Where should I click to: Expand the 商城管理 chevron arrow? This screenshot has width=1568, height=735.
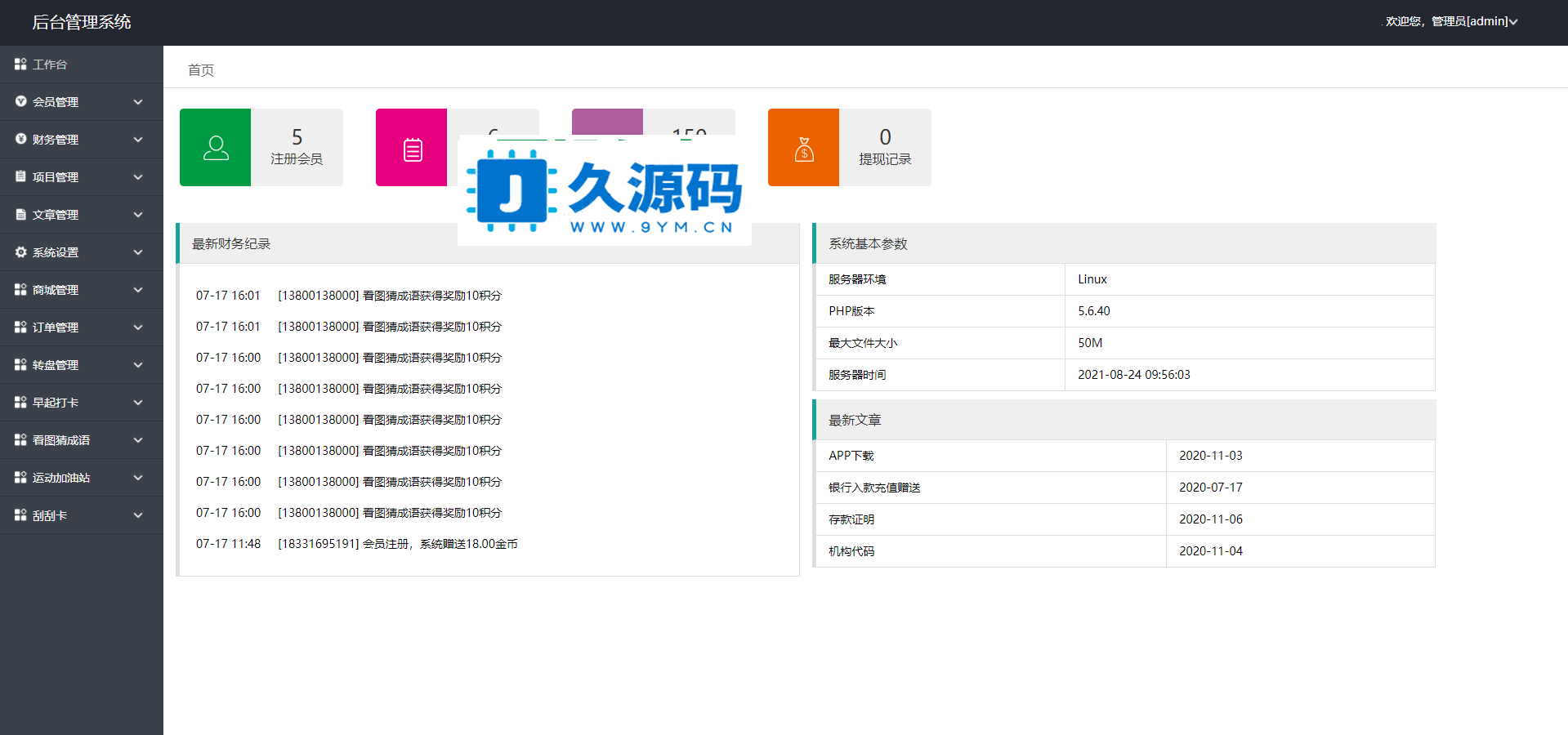pos(138,290)
